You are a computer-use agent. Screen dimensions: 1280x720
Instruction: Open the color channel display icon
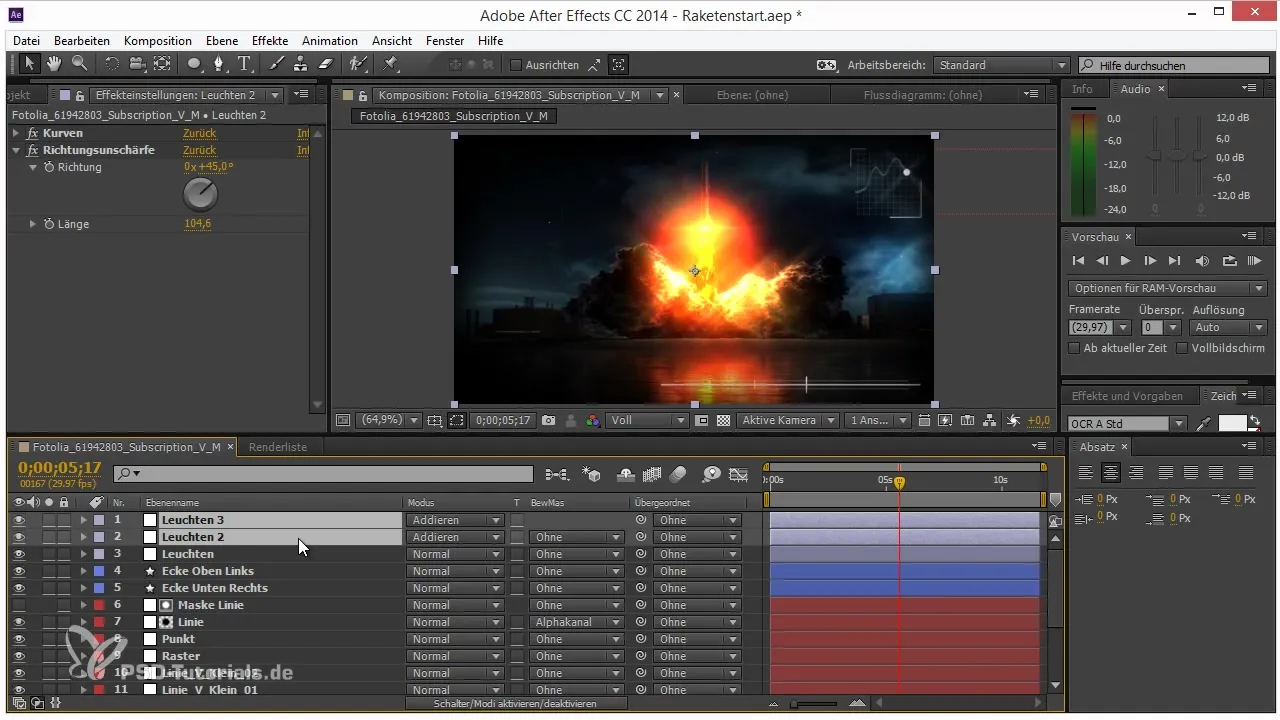(592, 421)
